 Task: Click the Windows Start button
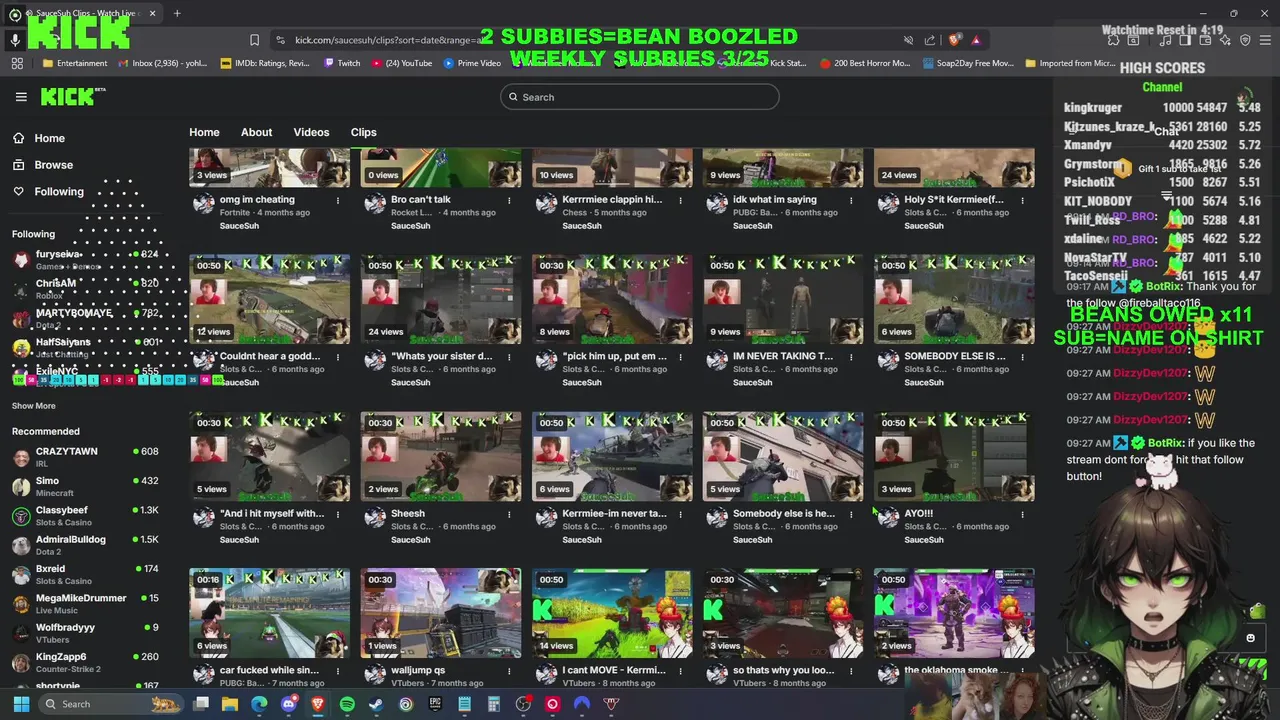pos(21,704)
